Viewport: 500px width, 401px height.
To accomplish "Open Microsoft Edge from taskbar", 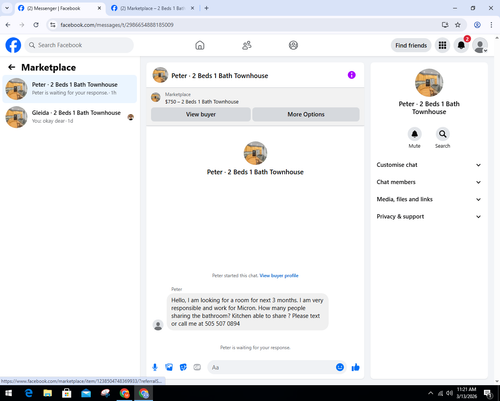I will click(29, 393).
